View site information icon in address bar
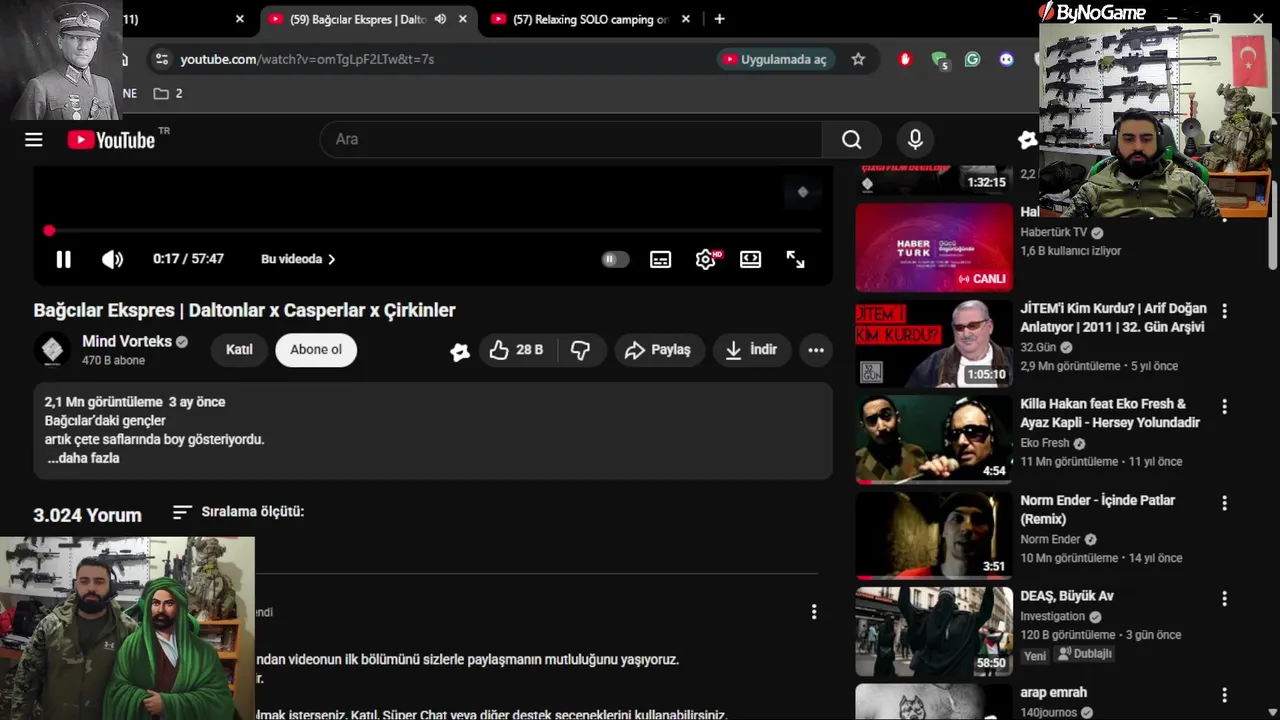The image size is (1280, 720). [x=162, y=59]
